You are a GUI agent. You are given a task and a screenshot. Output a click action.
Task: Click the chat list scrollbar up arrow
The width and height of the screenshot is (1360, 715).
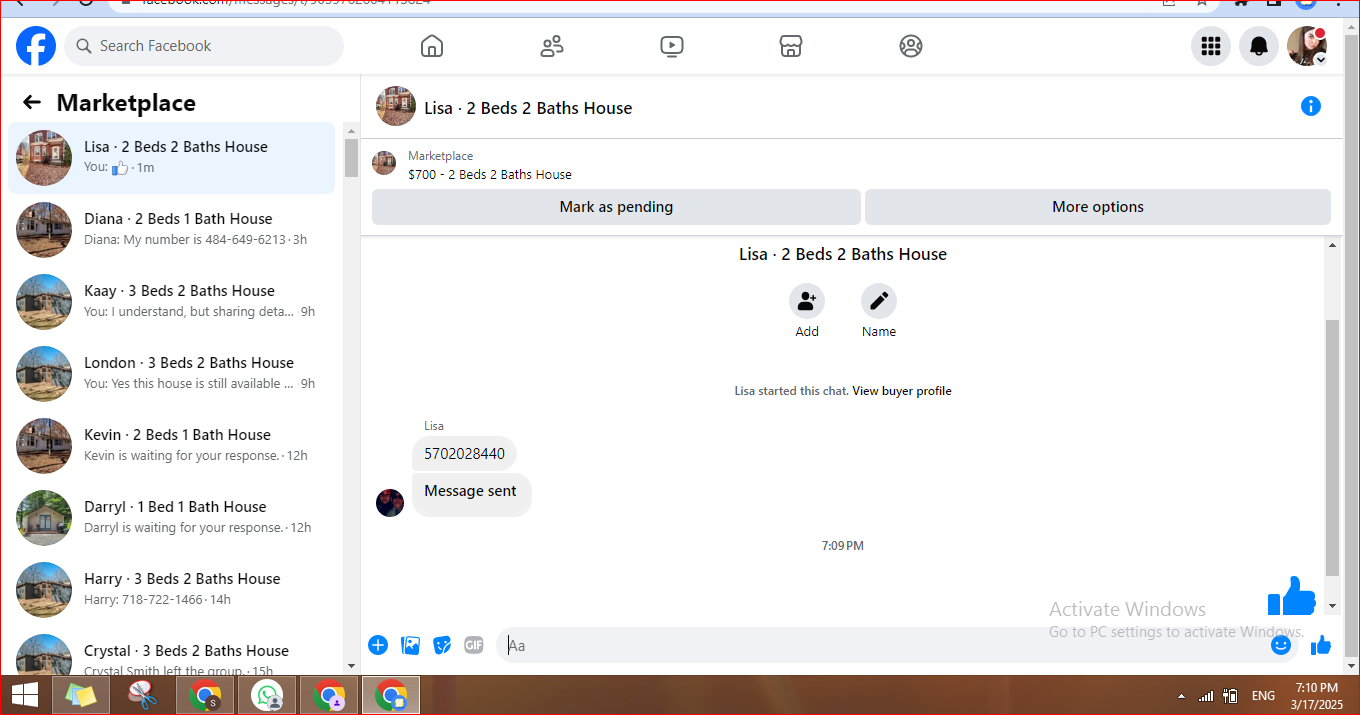(x=351, y=131)
